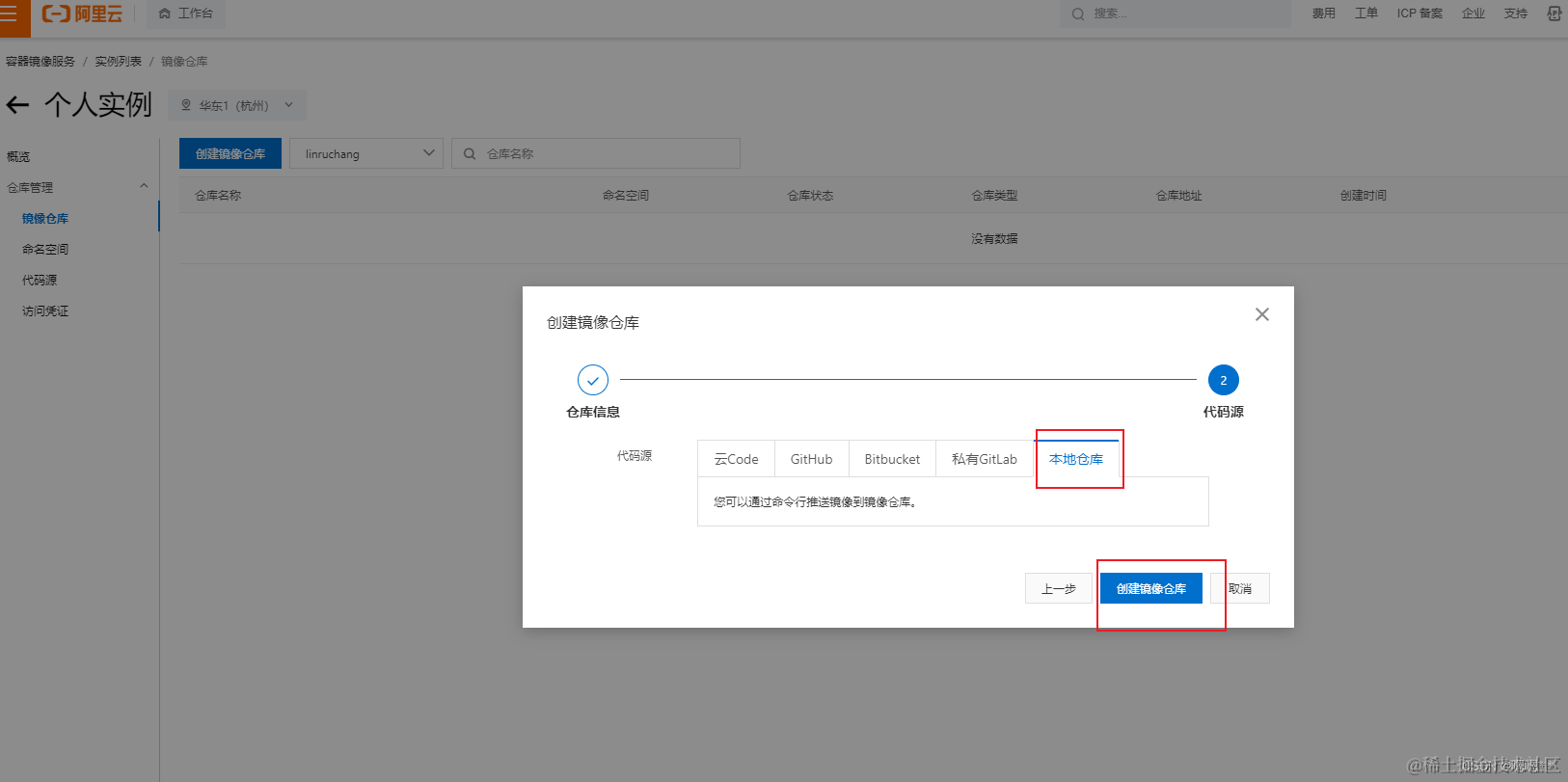Click 容器镜像服务 breadcrumb link
Viewport: 1568px width, 782px height.
[41, 61]
